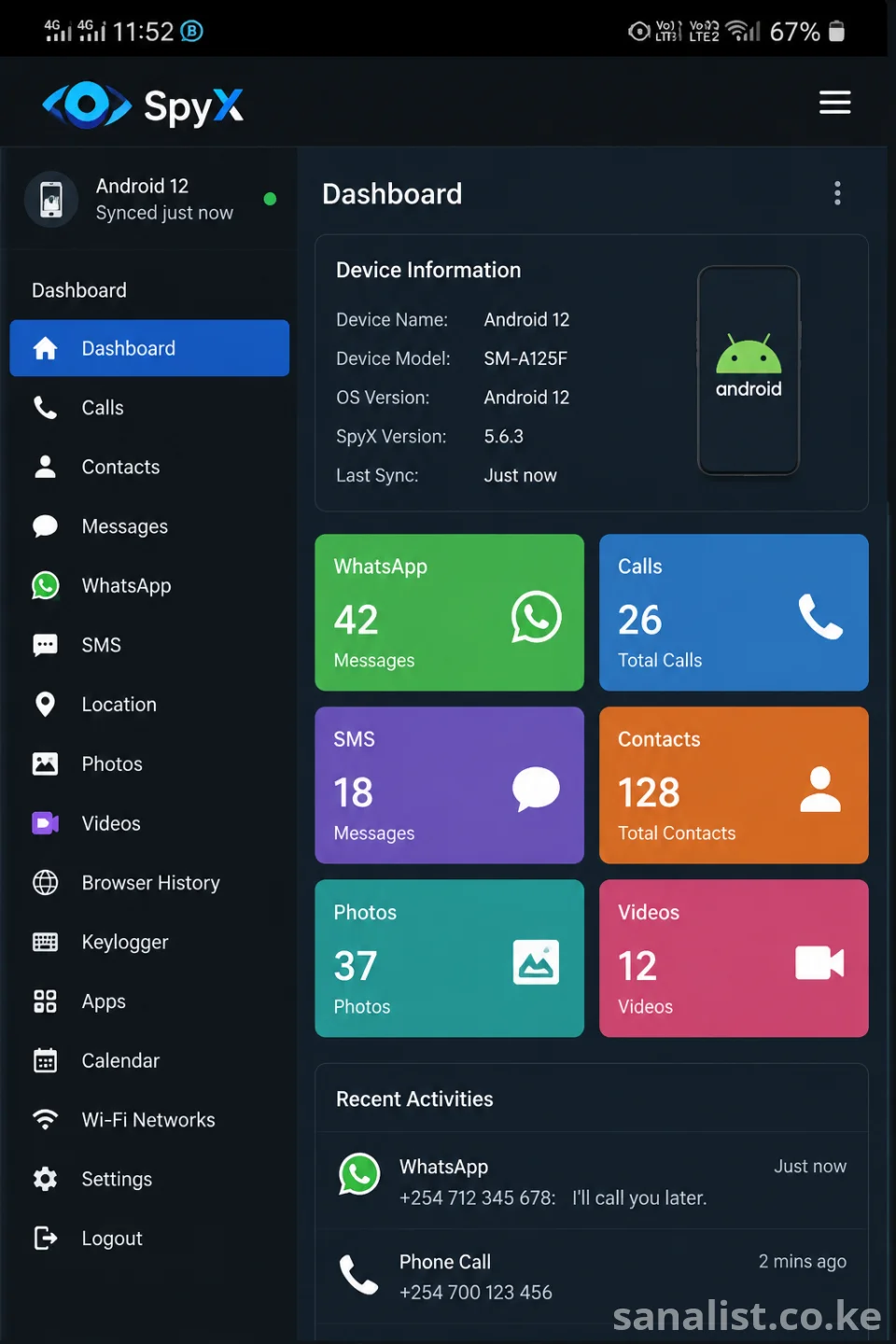Image resolution: width=896 pixels, height=1344 pixels.
Task: Click the 'Synced just now' status text
Action: pos(164,213)
